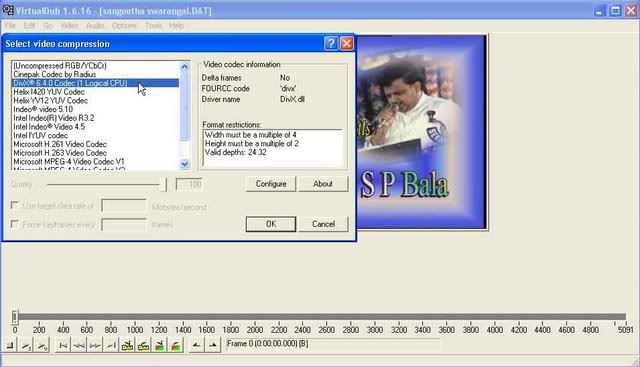Click the VirtualDub title bar application icon
640x367 pixels.
(x=8, y=10)
